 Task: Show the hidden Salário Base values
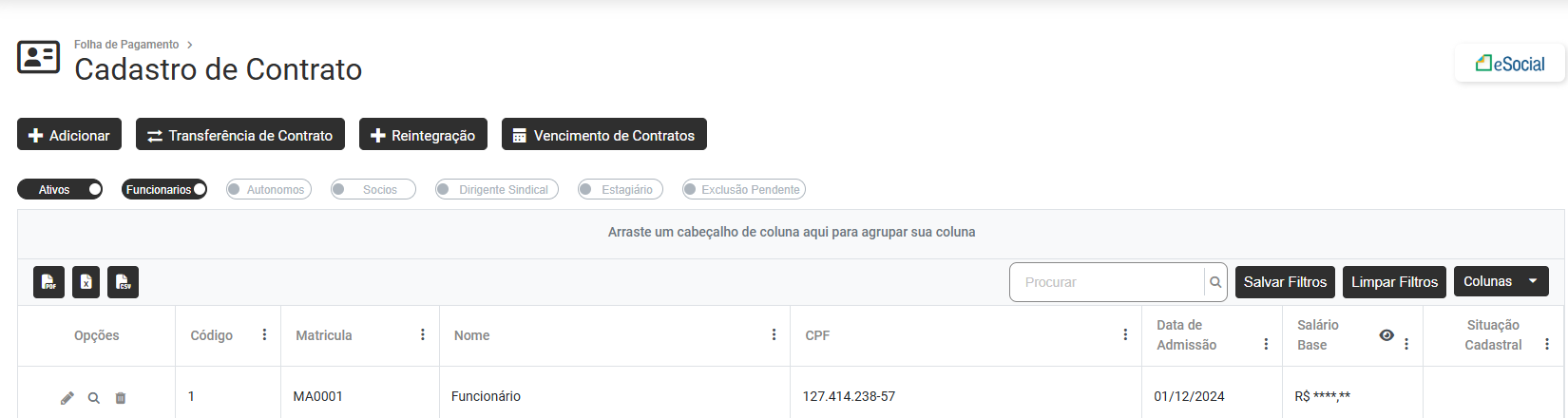[x=1386, y=334]
